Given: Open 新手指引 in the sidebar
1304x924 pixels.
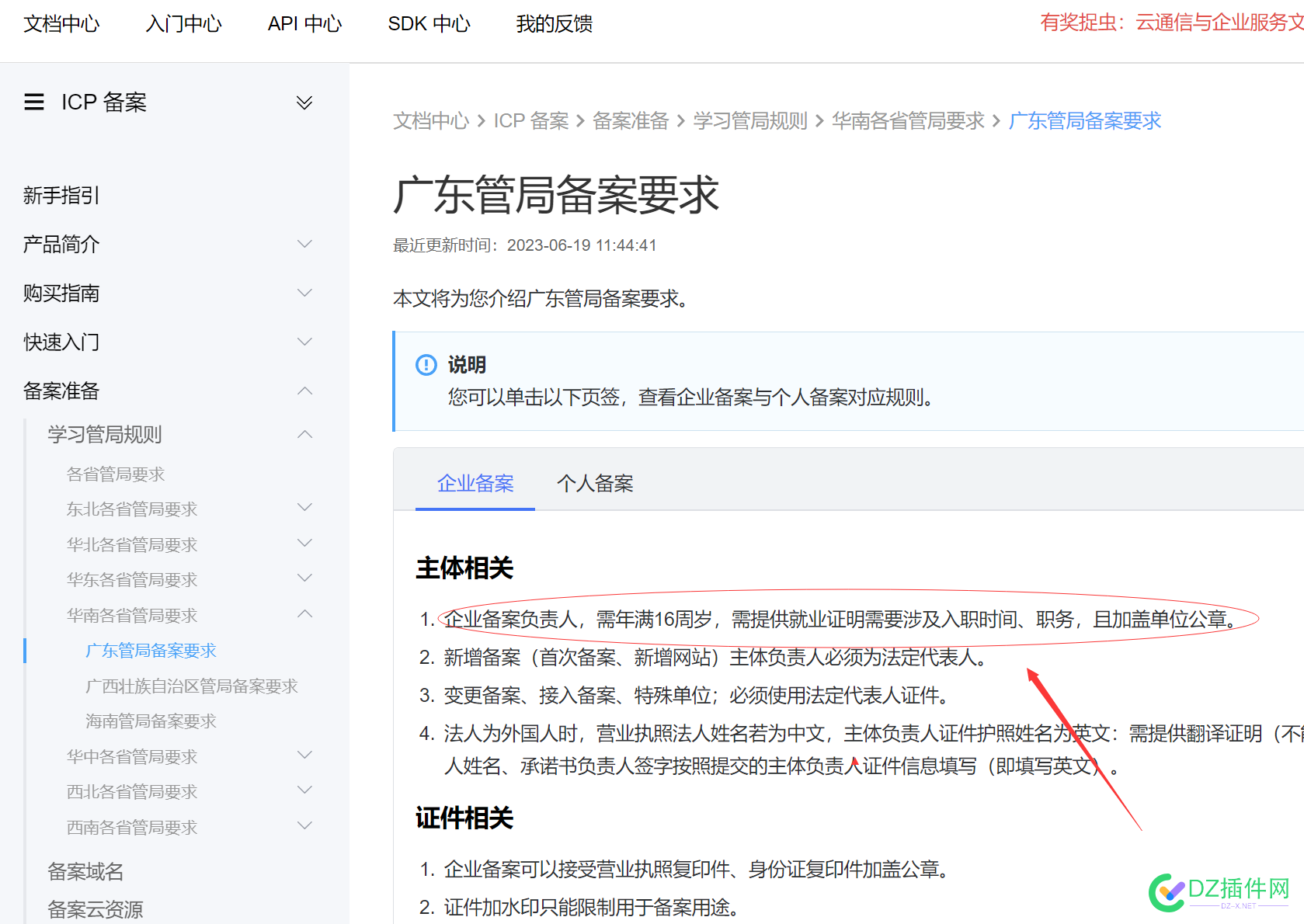Looking at the screenshot, I should pos(61,195).
